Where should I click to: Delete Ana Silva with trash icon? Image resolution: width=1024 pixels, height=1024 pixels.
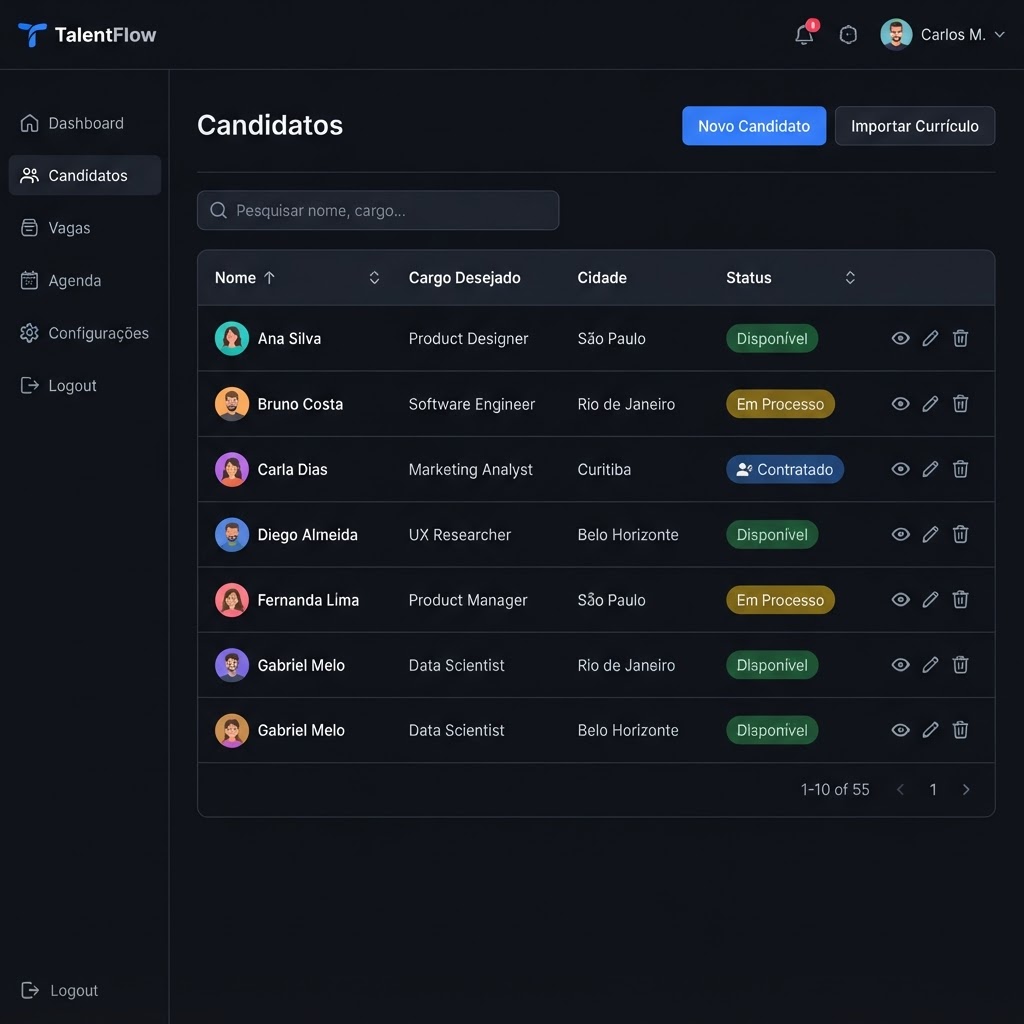[x=960, y=338]
